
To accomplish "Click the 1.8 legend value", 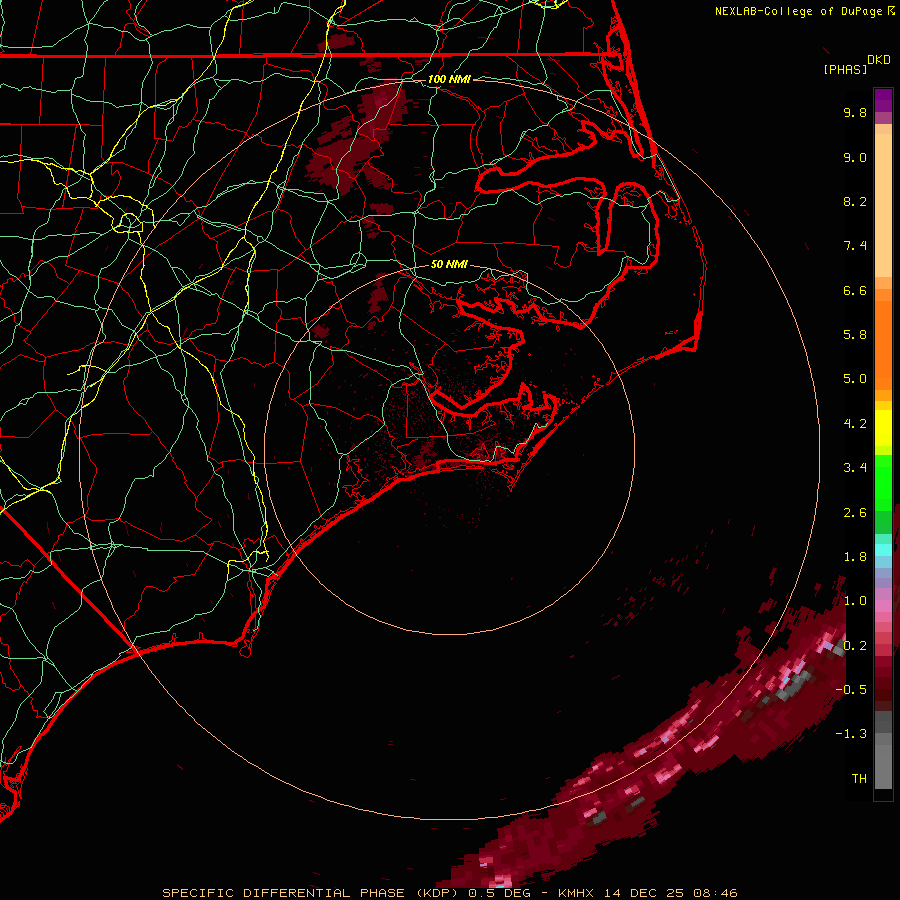I will tap(855, 557).
